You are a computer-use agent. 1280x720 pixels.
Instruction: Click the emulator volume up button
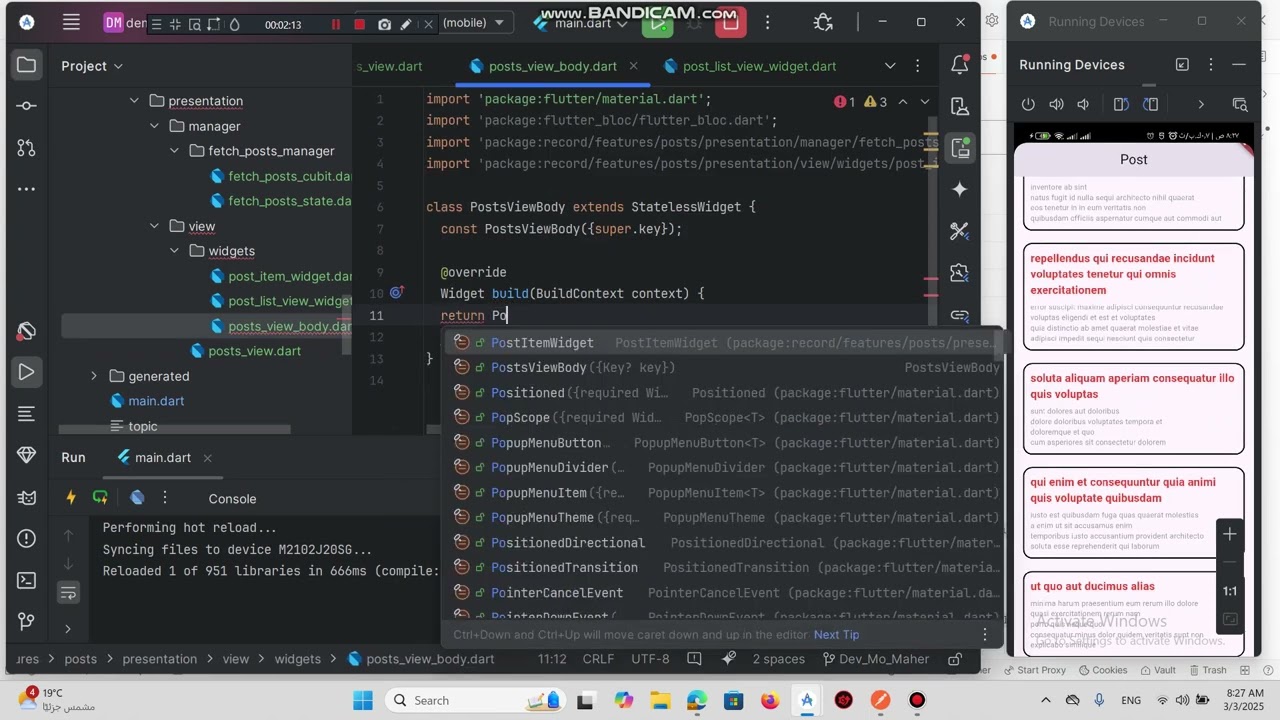click(x=1056, y=104)
